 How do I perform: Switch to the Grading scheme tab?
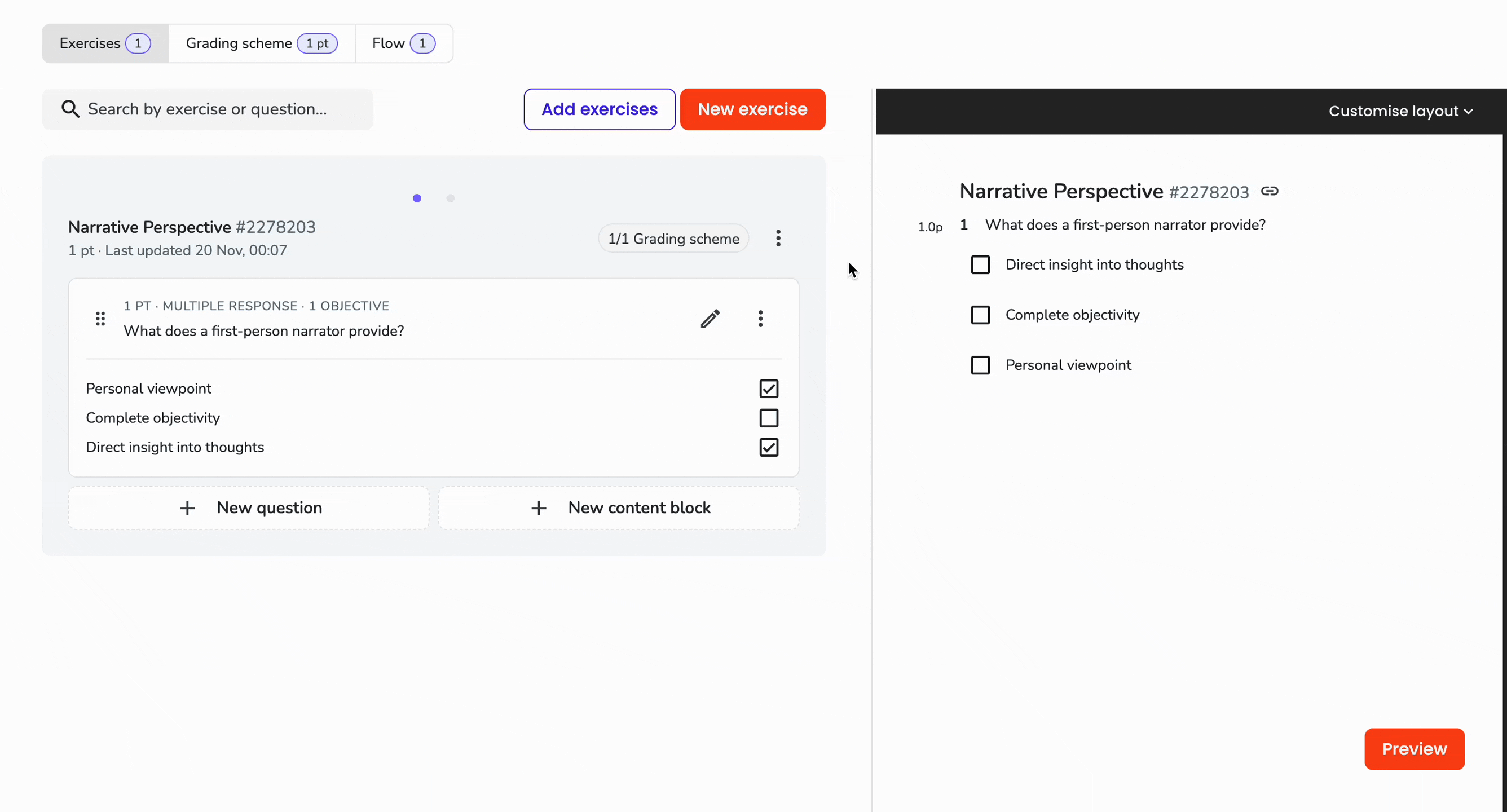click(x=262, y=43)
